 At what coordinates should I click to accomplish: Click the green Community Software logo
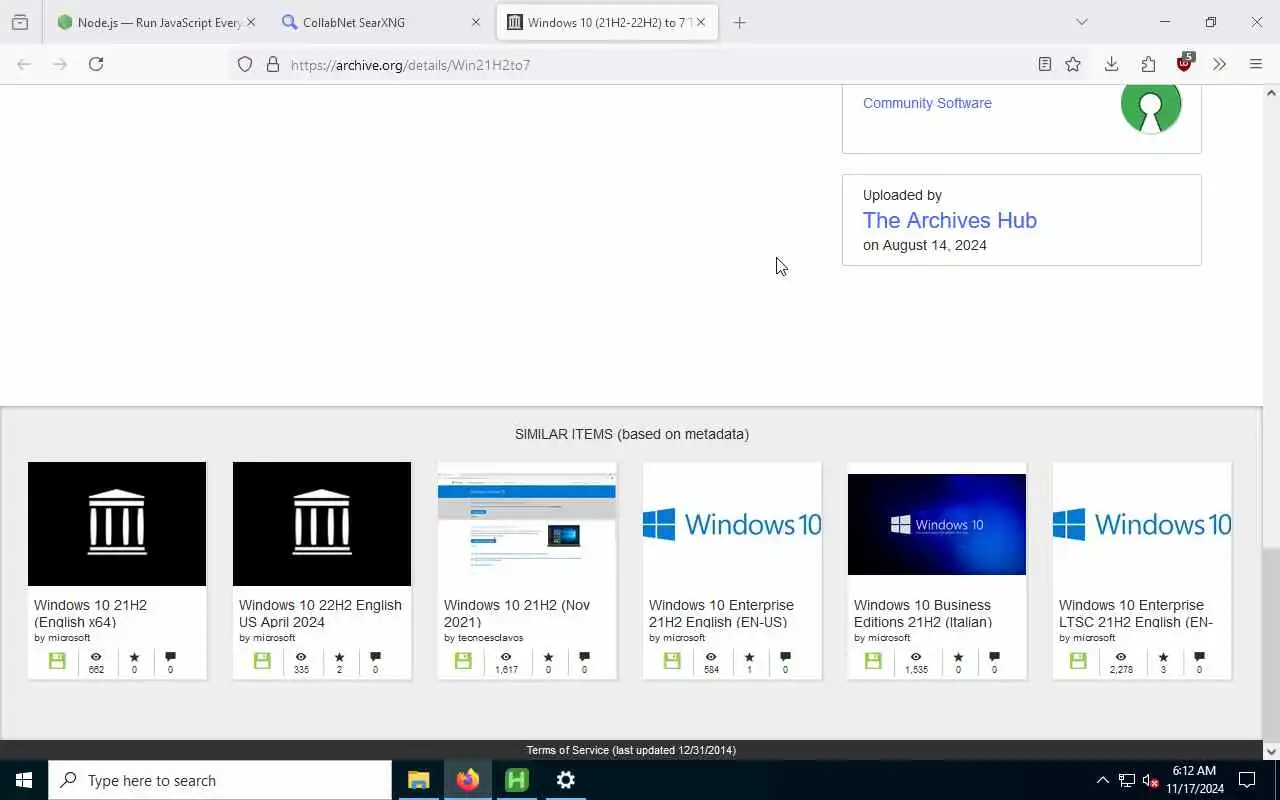(x=1151, y=105)
